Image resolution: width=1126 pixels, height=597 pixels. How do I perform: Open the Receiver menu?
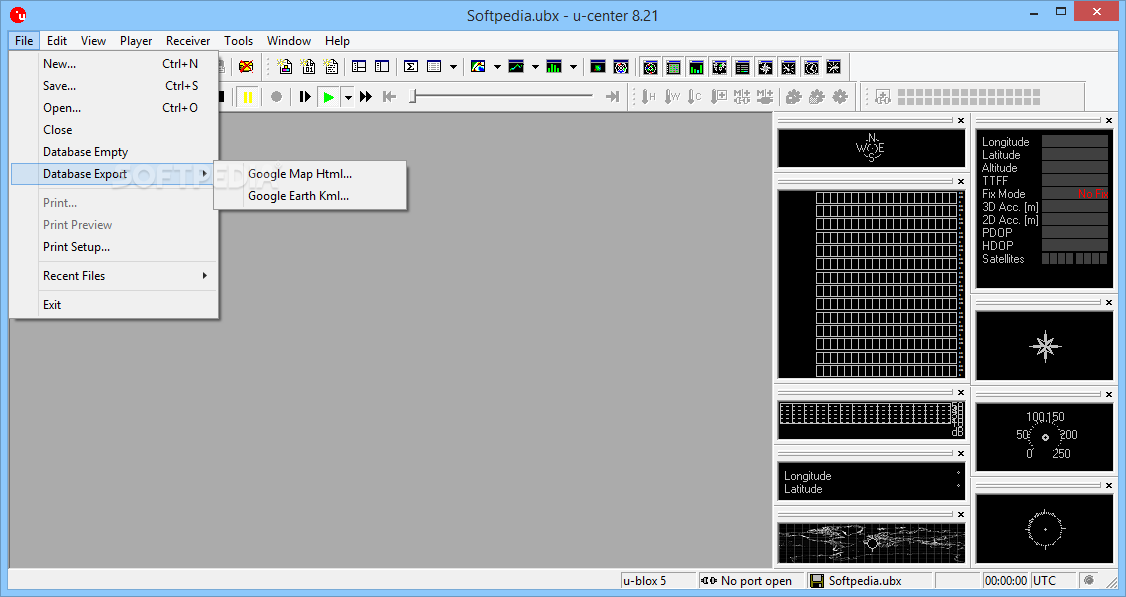pyautogui.click(x=188, y=41)
